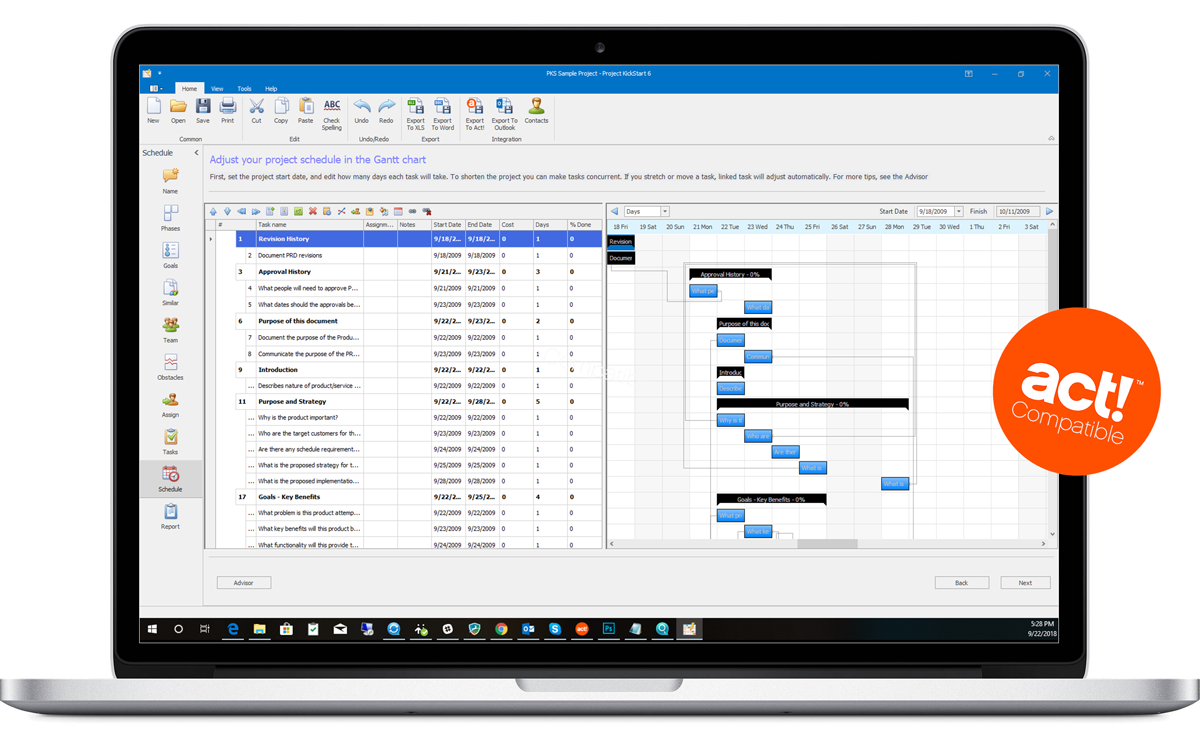Click the Next button
This screenshot has width=1200, height=740.
tap(1025, 582)
